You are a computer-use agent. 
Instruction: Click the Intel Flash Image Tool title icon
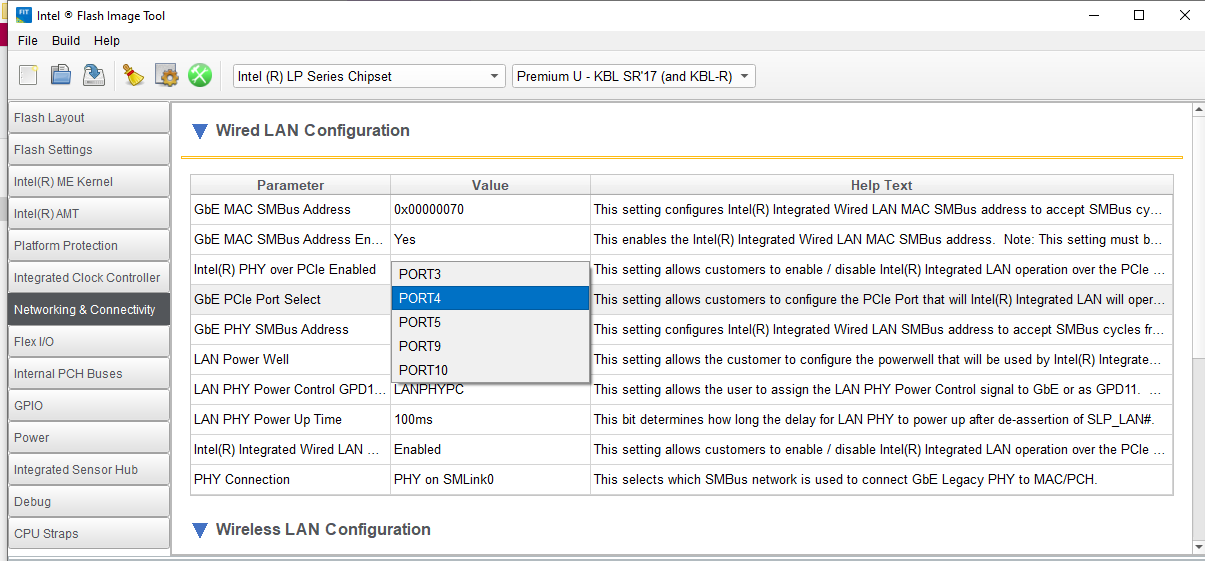(25, 15)
